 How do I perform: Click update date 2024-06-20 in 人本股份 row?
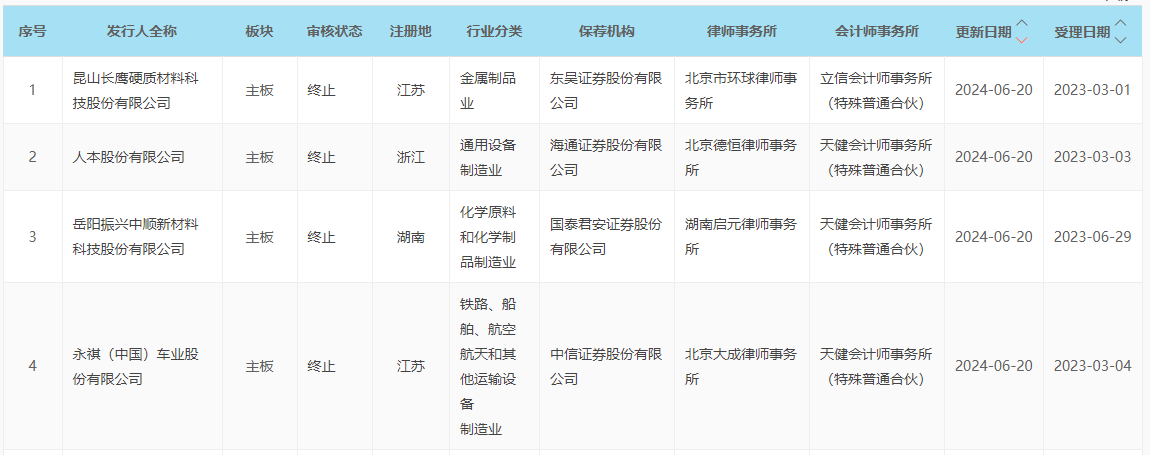(x=994, y=157)
